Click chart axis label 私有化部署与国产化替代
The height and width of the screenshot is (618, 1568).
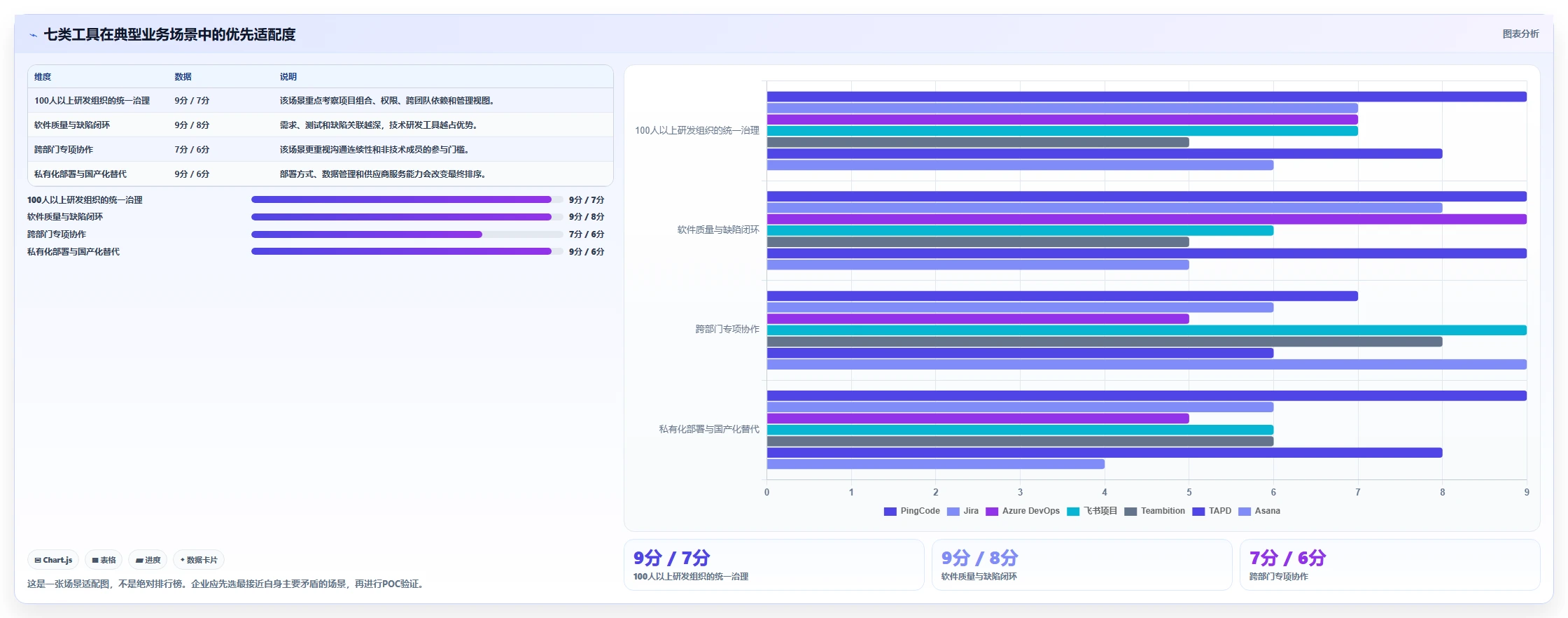click(708, 430)
